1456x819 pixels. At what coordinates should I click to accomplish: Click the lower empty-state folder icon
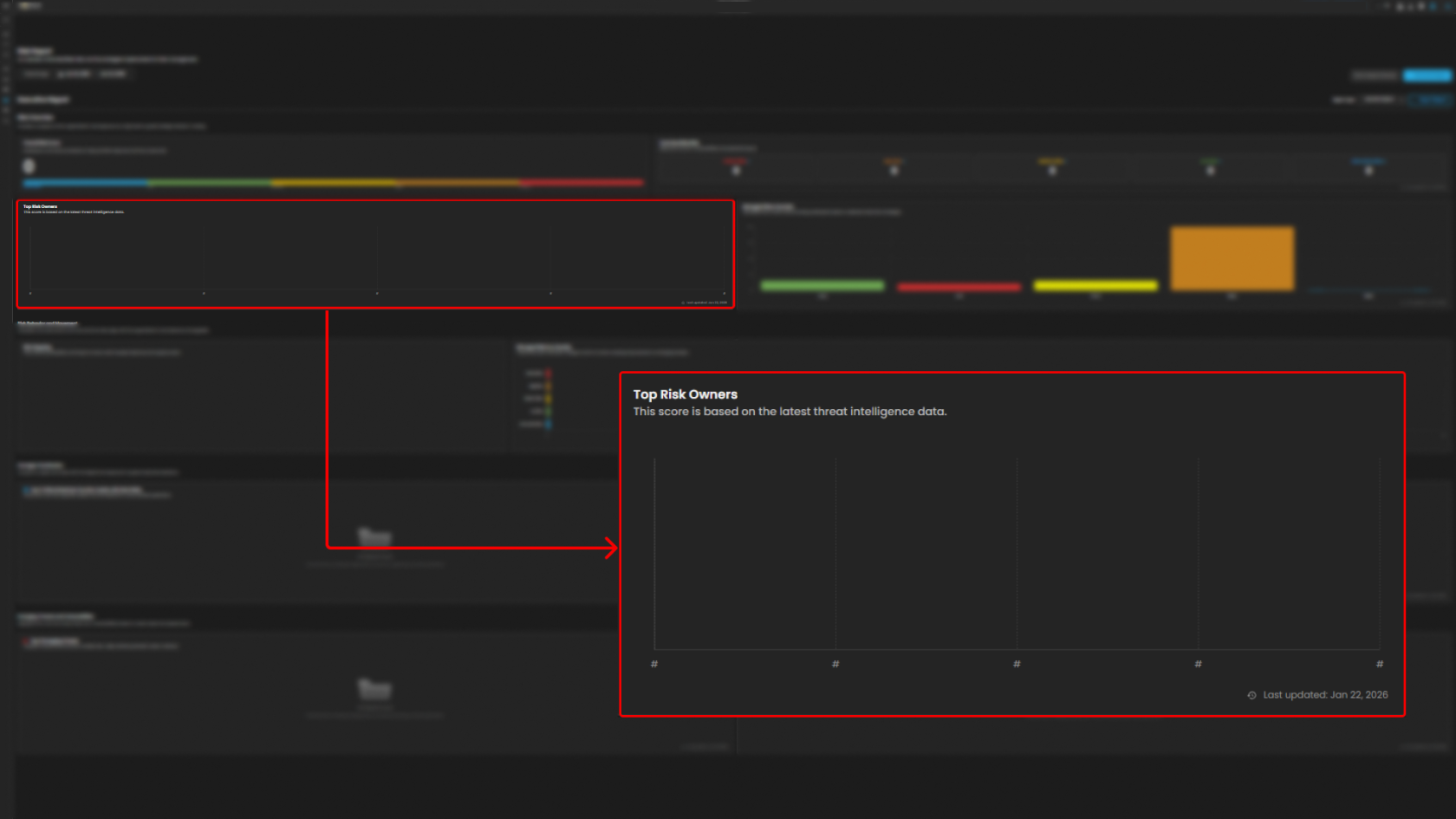point(374,689)
